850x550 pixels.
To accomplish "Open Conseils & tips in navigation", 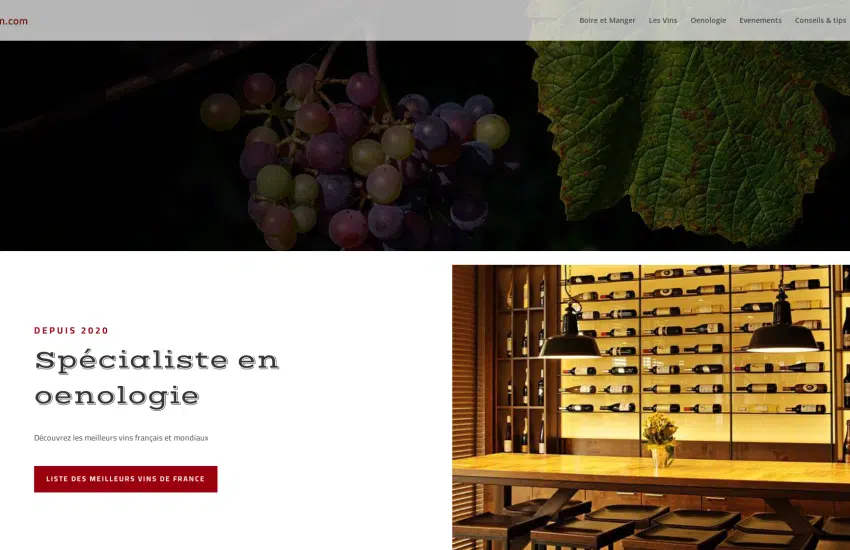I will point(820,21).
